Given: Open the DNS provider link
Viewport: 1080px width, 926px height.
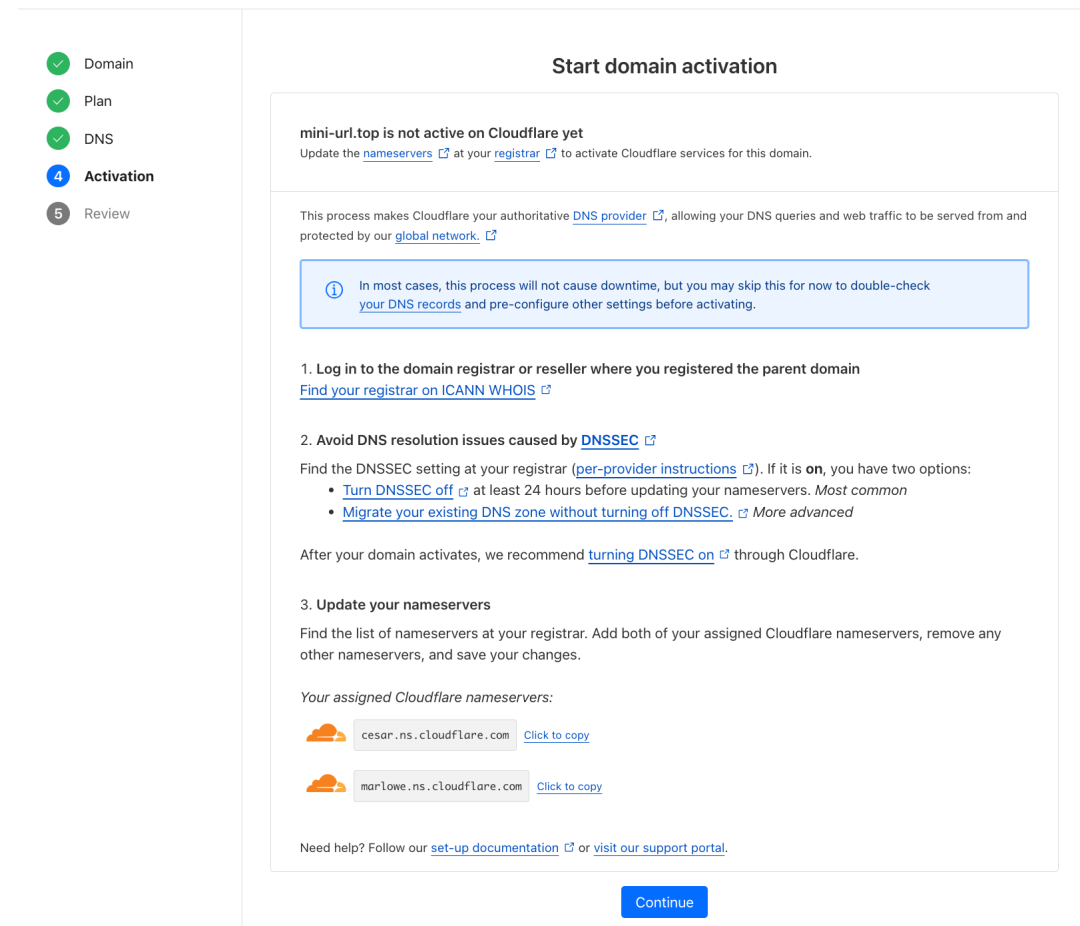Looking at the screenshot, I should click(x=610, y=216).
